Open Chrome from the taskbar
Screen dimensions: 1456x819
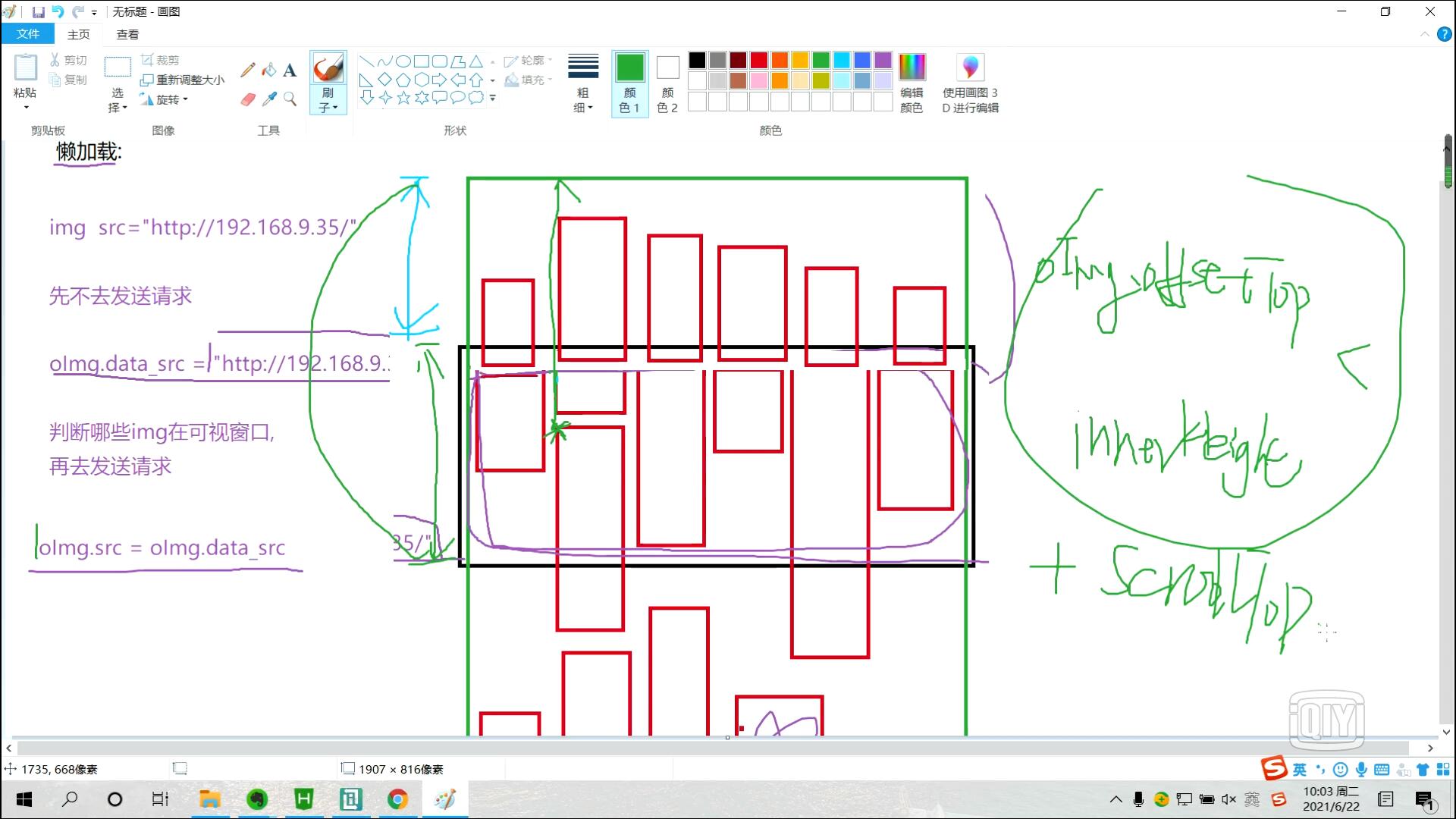(397, 799)
